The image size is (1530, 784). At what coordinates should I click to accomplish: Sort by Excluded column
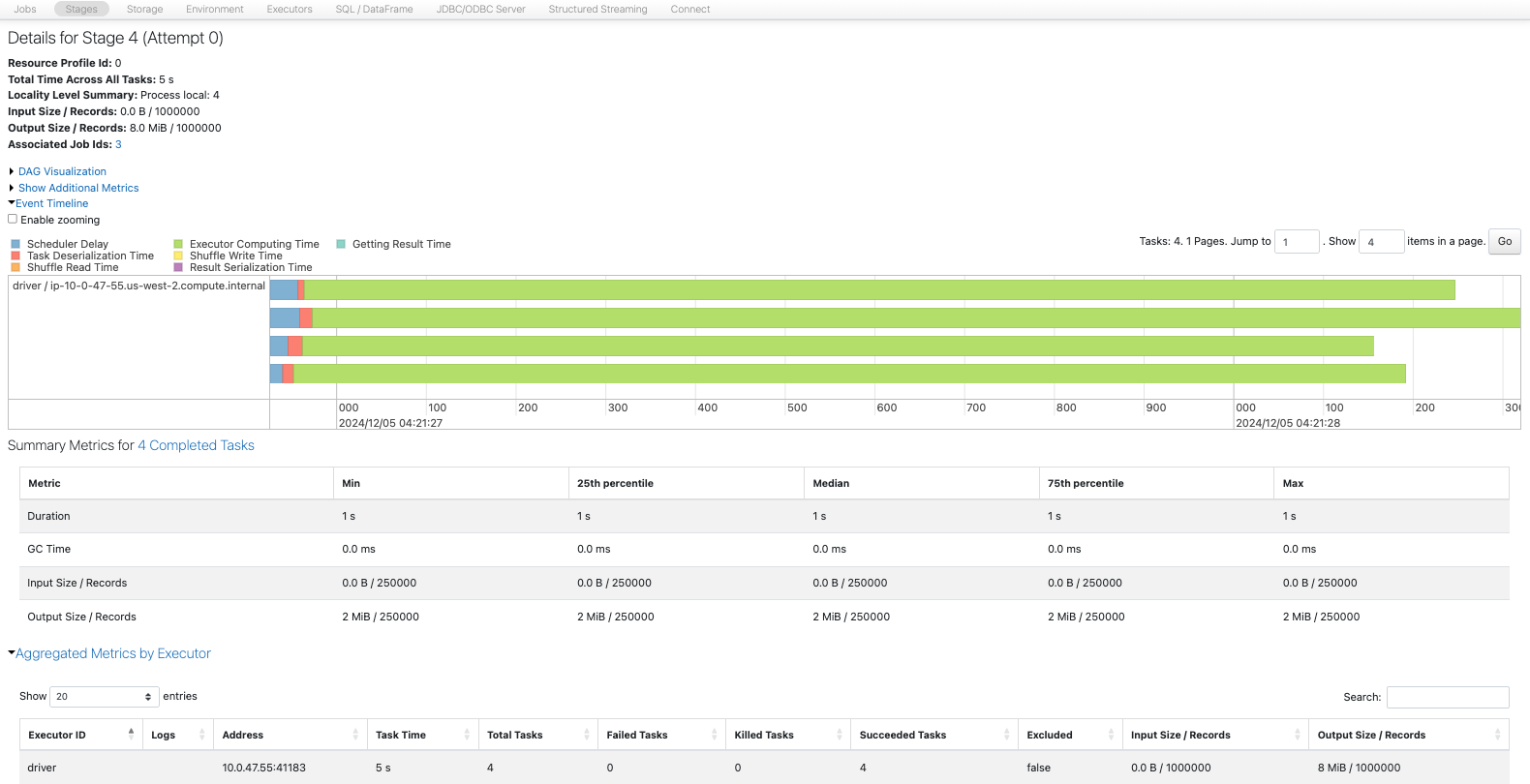pos(1070,735)
